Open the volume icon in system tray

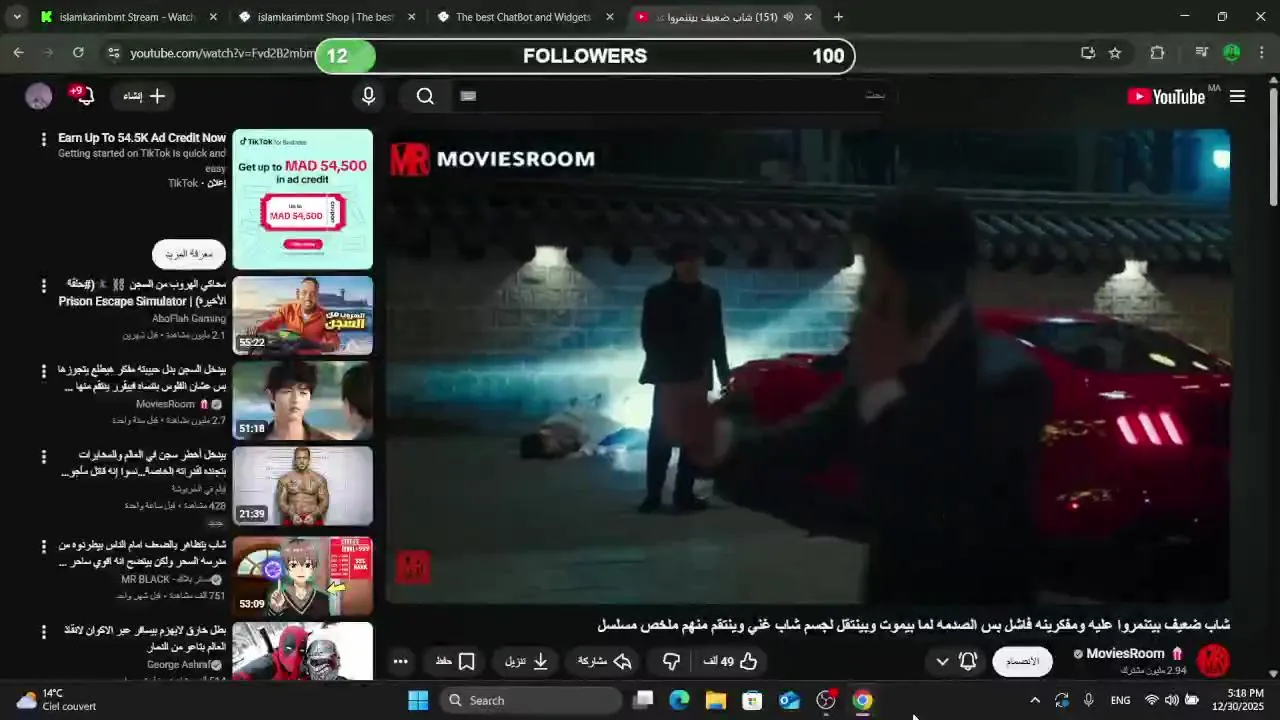[x=1171, y=700]
